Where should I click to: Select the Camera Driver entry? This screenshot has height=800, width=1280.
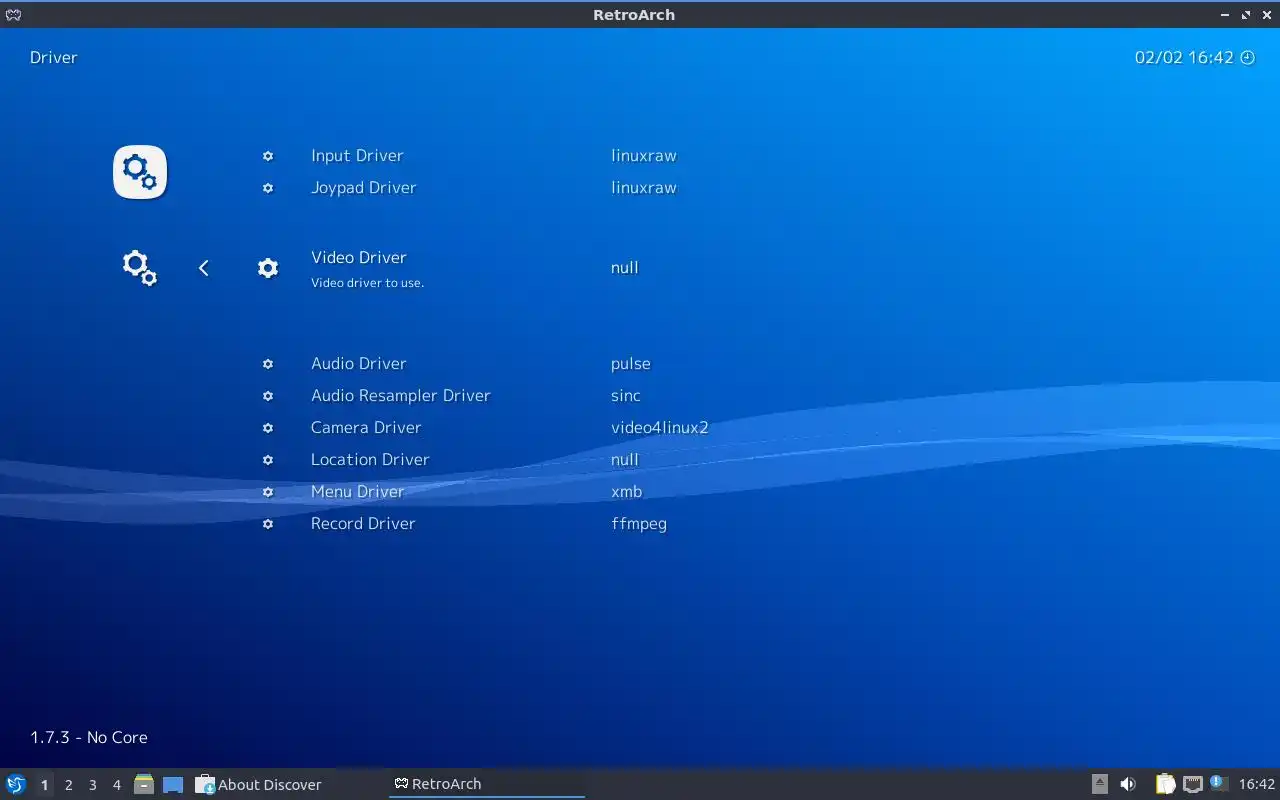pos(366,428)
